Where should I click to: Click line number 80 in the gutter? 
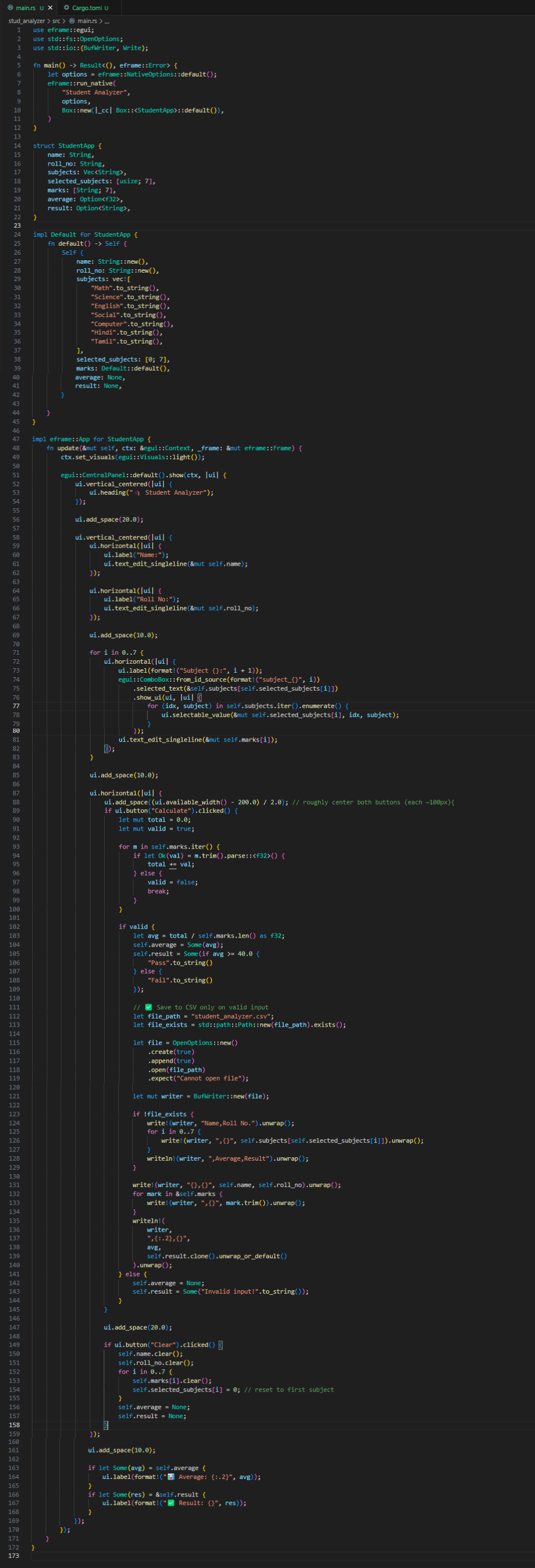16,731
